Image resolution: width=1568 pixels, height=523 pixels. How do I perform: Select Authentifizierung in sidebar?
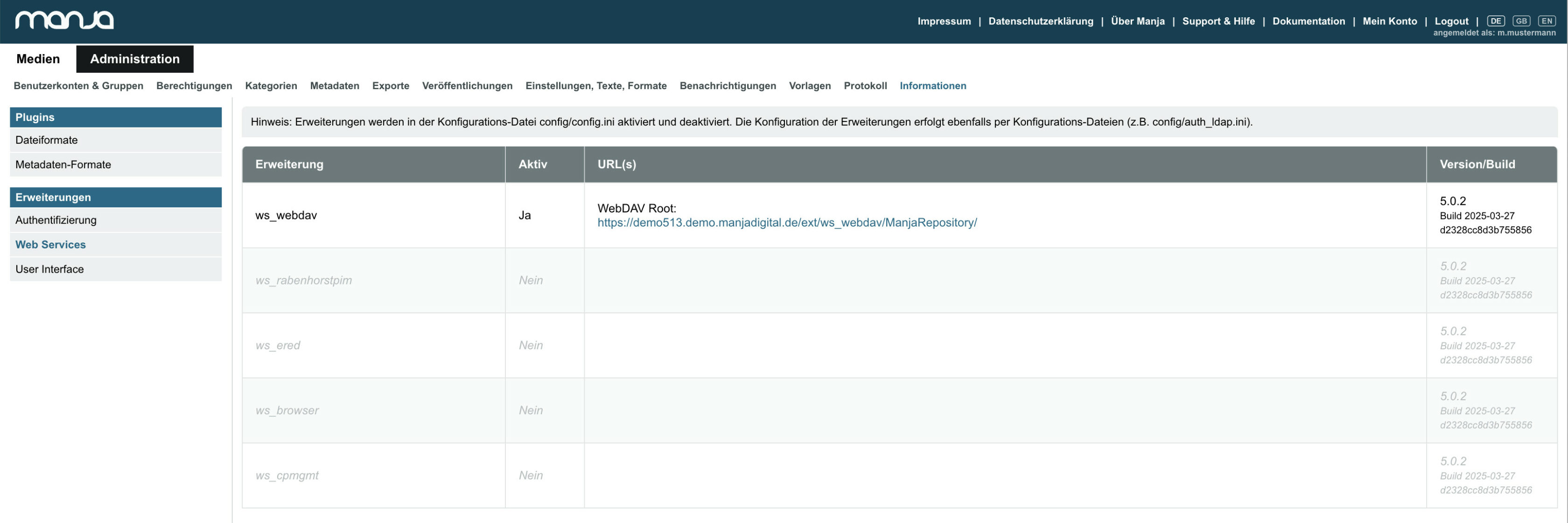point(116,220)
